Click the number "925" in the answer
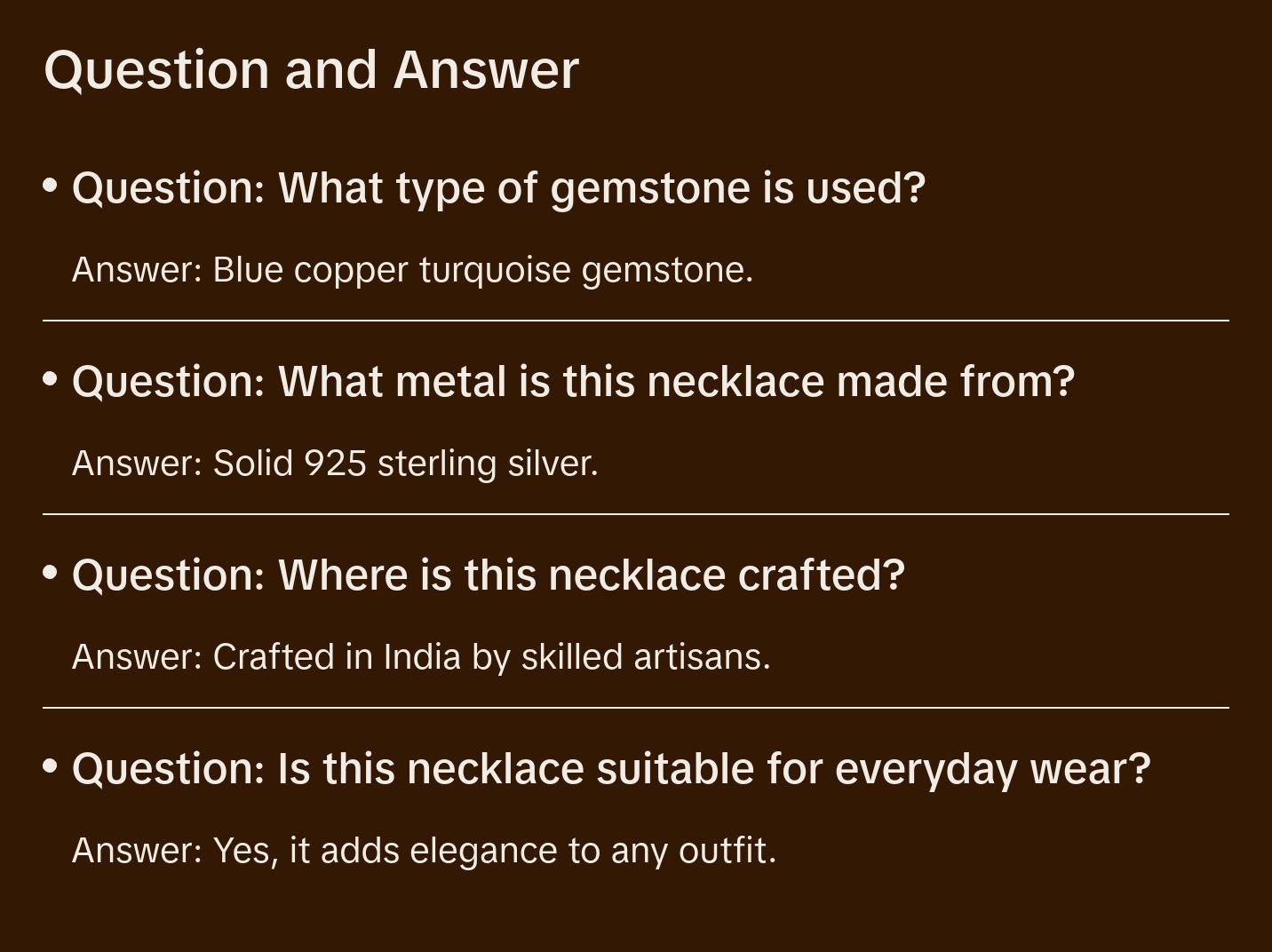 click(x=335, y=464)
